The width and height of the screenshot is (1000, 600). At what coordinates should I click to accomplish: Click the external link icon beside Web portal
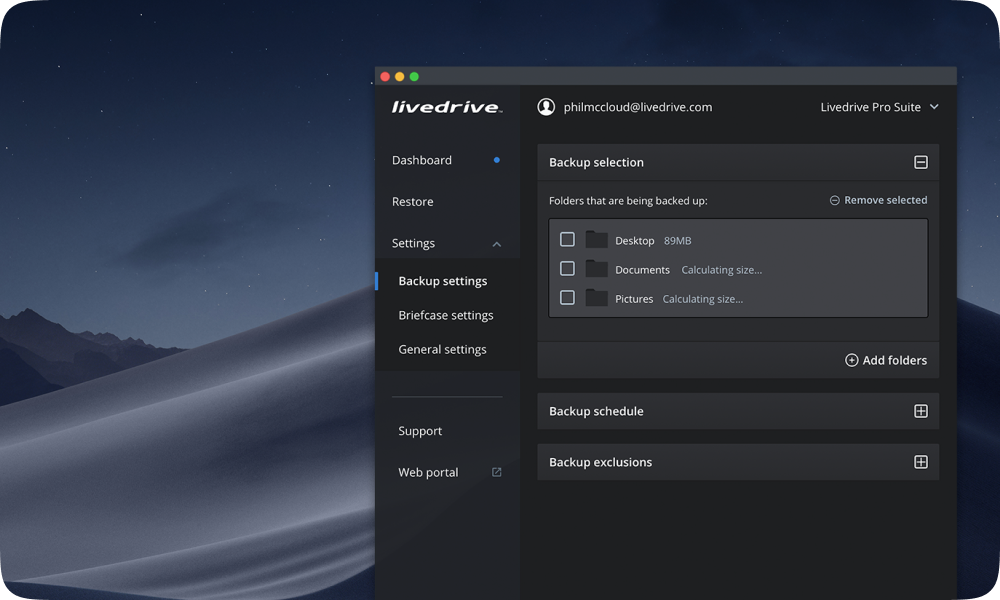tap(496, 472)
